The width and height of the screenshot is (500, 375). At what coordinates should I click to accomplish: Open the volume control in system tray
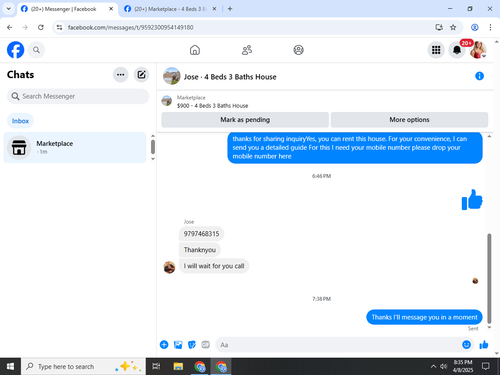tap(443, 367)
